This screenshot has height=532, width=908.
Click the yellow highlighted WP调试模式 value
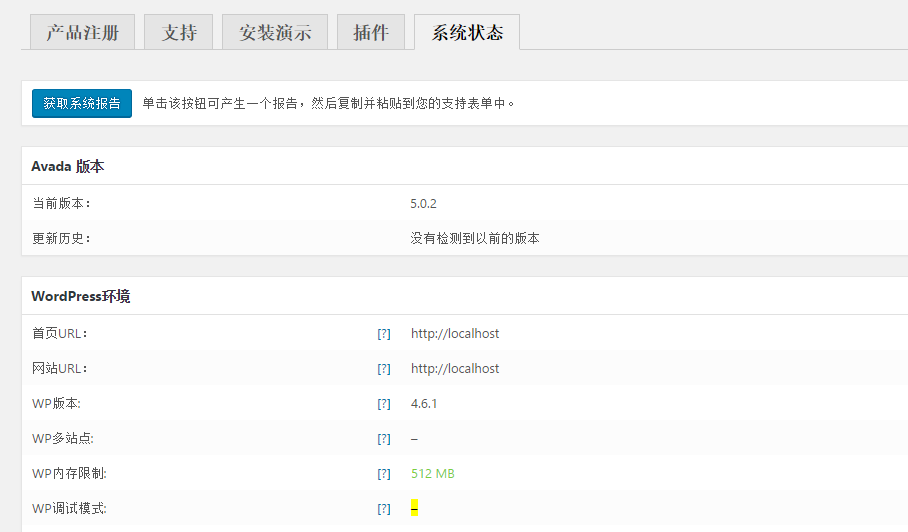click(x=414, y=509)
